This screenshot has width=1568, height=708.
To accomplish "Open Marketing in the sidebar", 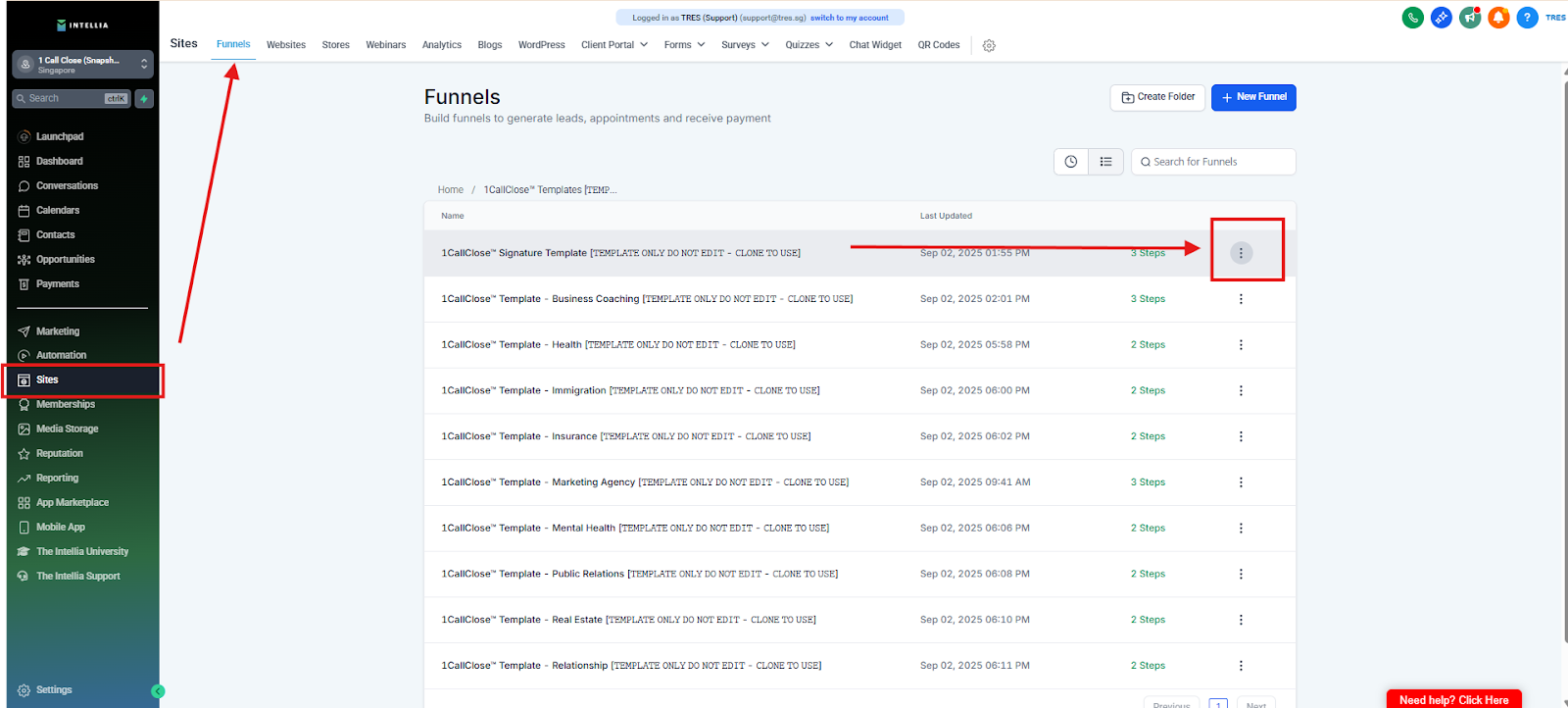I will 58,331.
